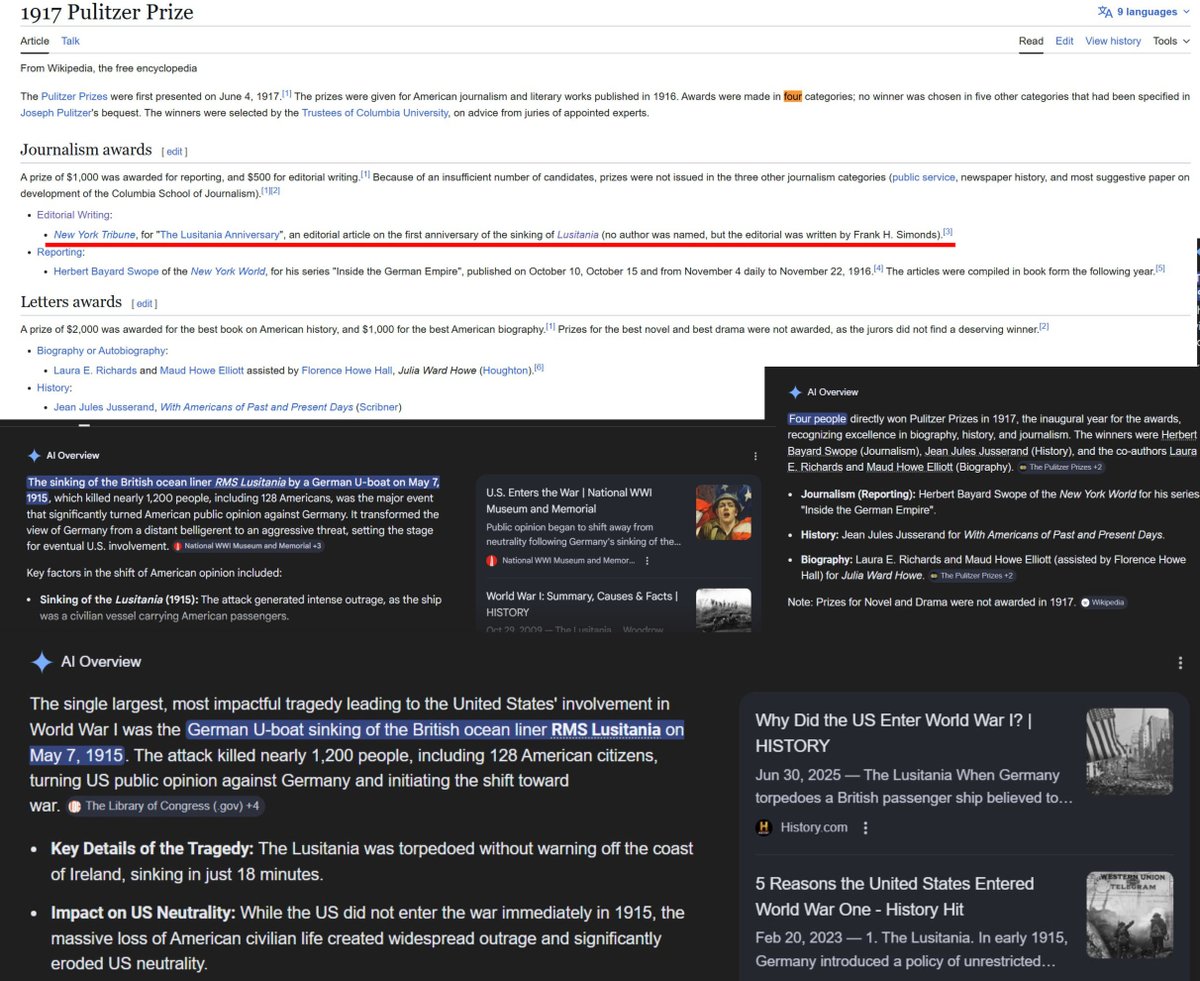Click the History.com favicon
Viewport: 1200px width, 981px height.
[x=764, y=827]
